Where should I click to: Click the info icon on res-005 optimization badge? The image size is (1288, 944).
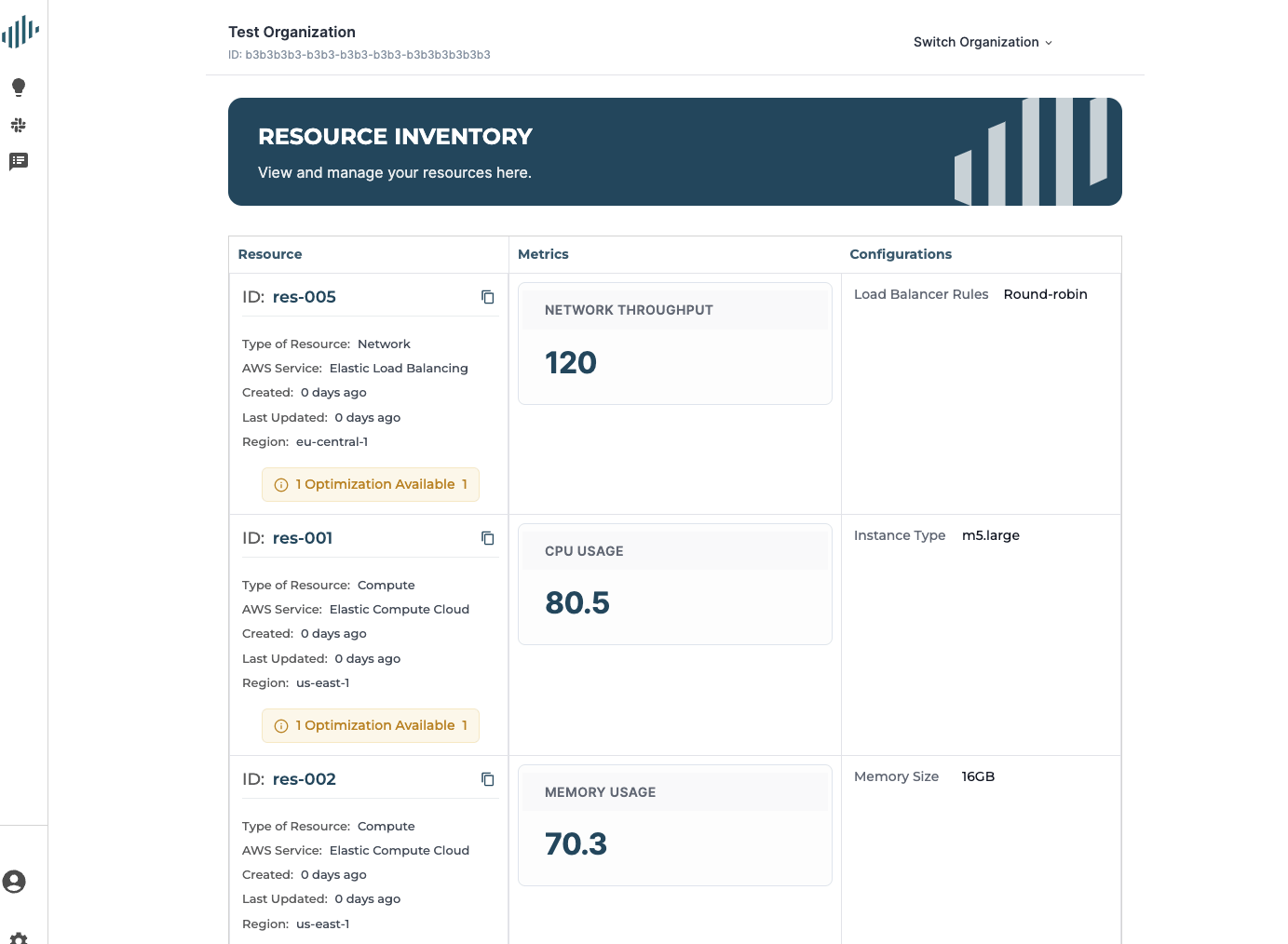(281, 485)
